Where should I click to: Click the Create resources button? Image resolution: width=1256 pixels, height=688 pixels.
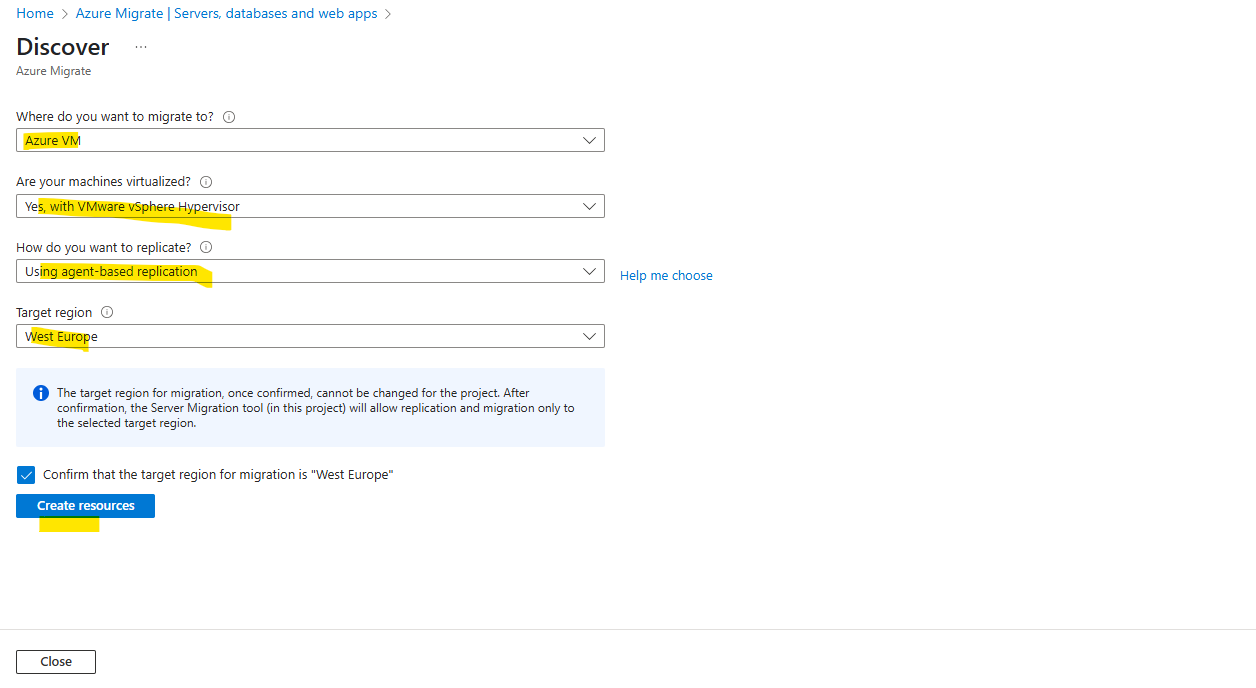[85, 506]
